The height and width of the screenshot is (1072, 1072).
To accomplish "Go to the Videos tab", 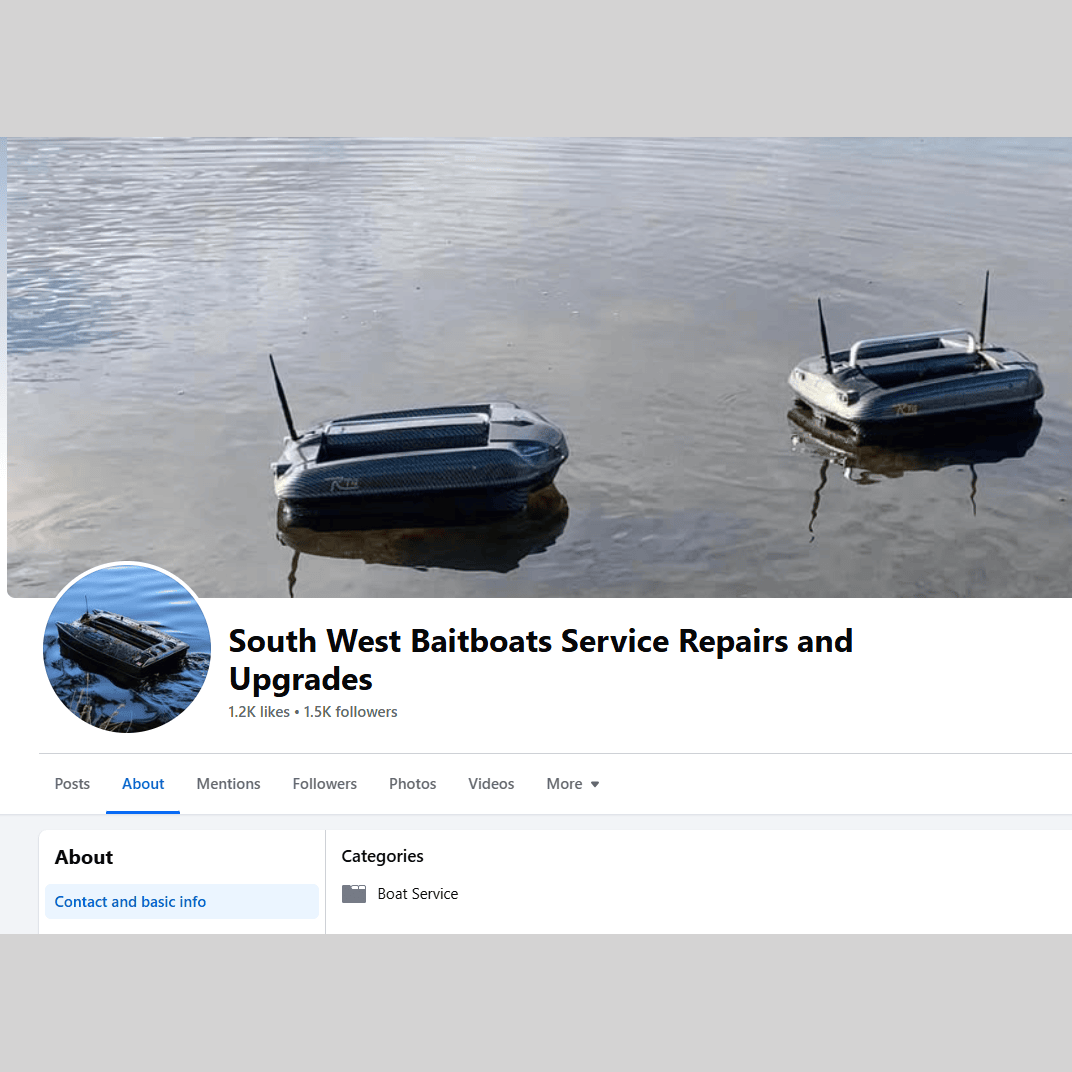I will click(x=491, y=783).
